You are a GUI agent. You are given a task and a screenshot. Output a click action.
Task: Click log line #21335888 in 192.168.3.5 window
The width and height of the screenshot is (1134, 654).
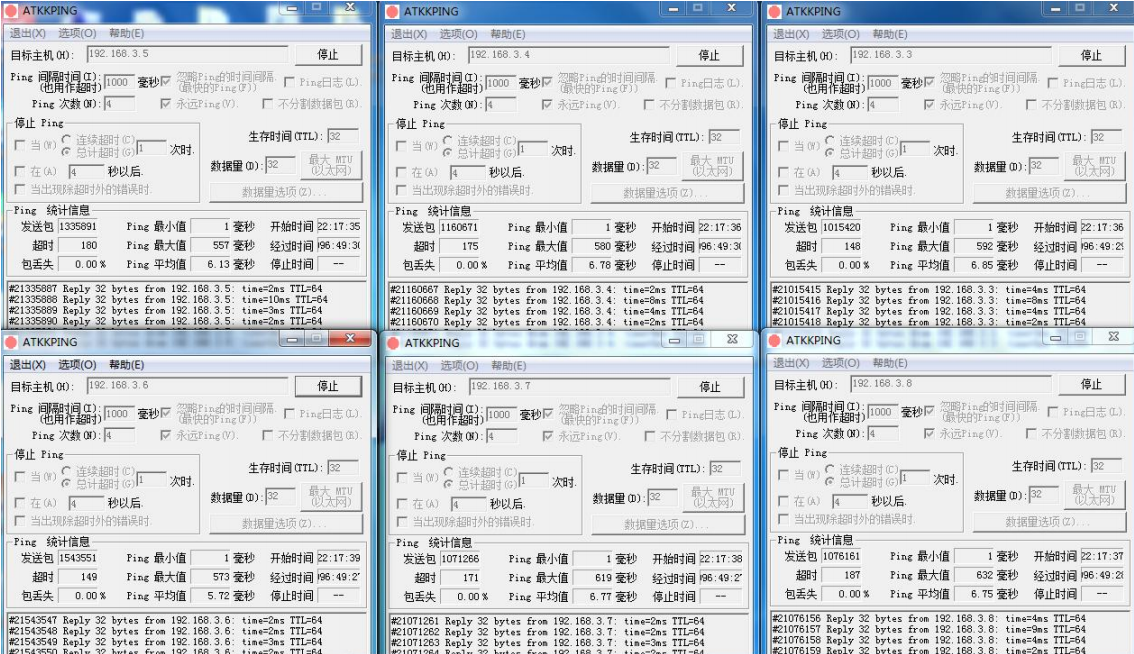tap(168, 300)
